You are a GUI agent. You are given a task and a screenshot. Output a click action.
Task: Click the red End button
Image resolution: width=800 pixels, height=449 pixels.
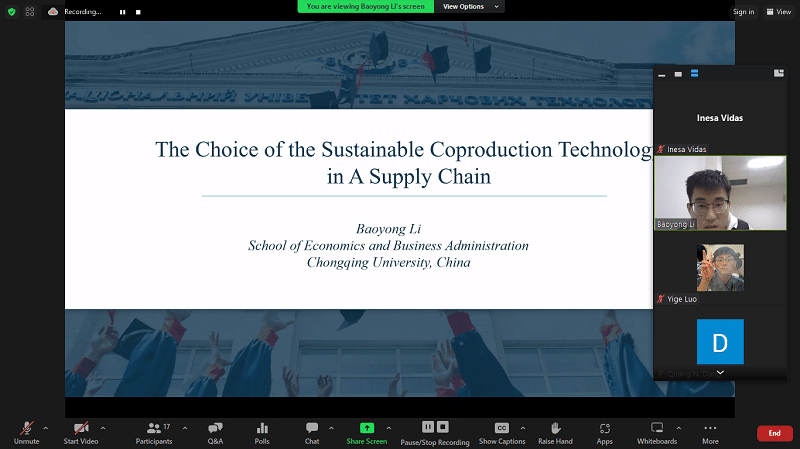point(774,433)
